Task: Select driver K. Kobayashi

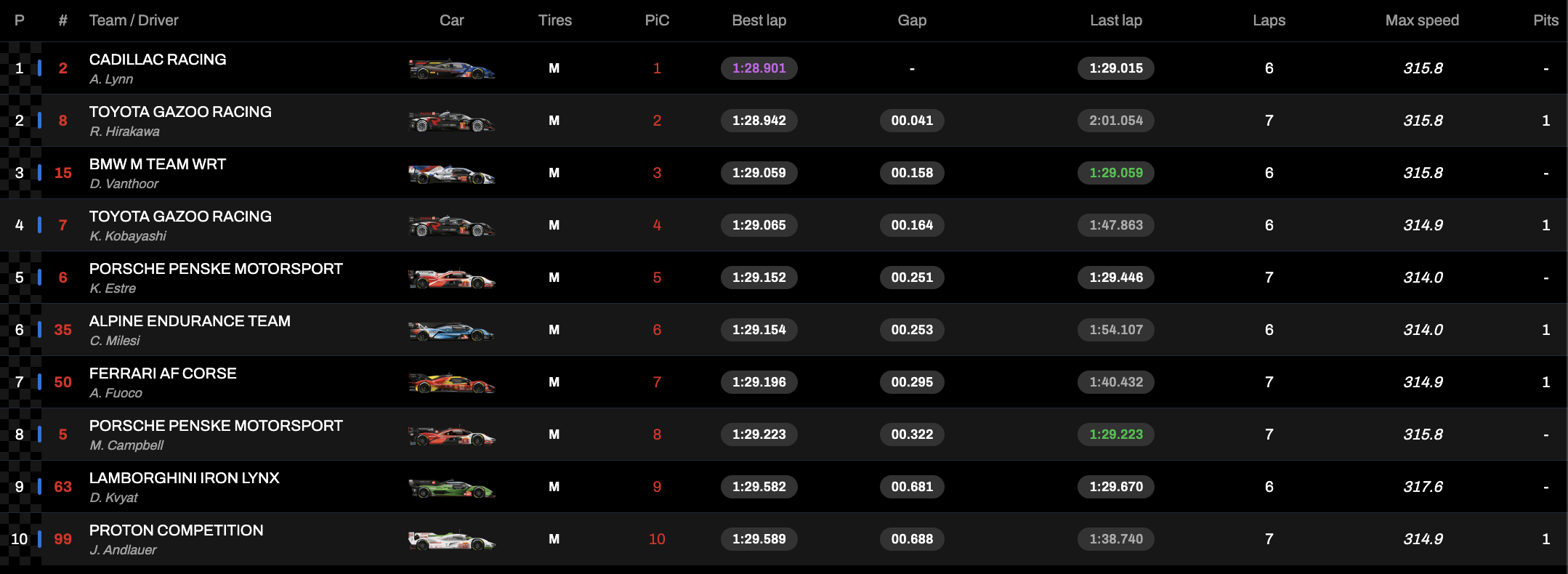Action: 128,236
